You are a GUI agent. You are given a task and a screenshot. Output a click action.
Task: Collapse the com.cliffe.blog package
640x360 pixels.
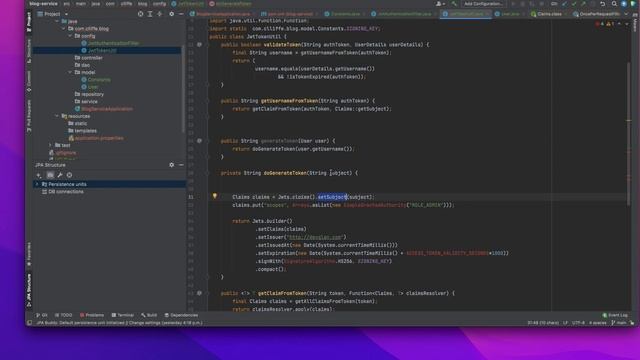point(64,29)
